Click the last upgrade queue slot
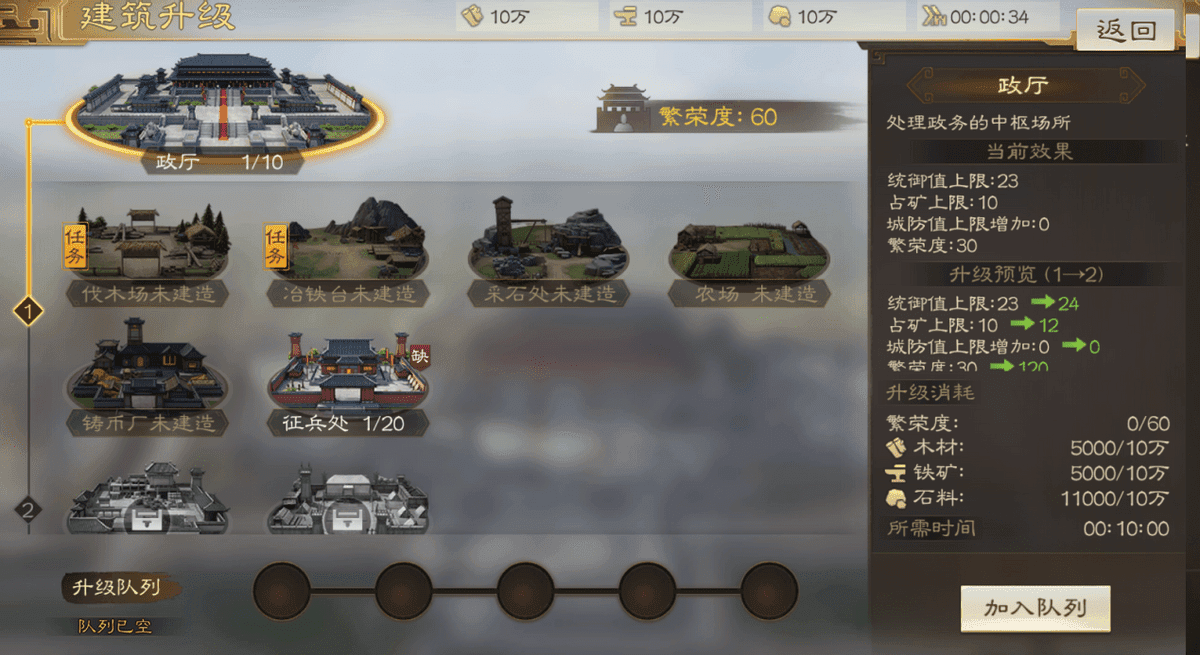 point(769,591)
